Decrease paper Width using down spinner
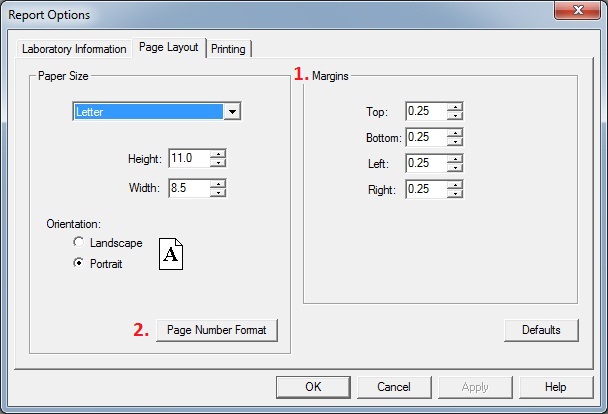Screen dimensions: 608x414 point(218,193)
